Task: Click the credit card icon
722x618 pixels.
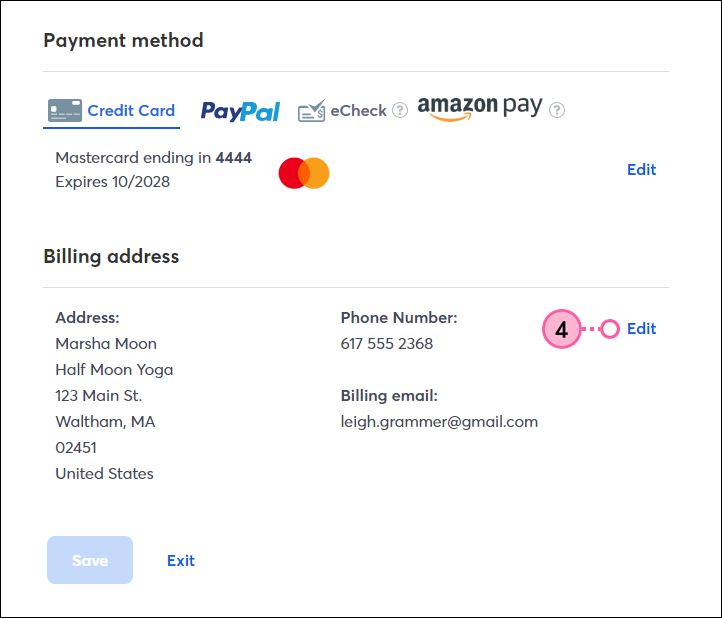Action: [x=65, y=111]
